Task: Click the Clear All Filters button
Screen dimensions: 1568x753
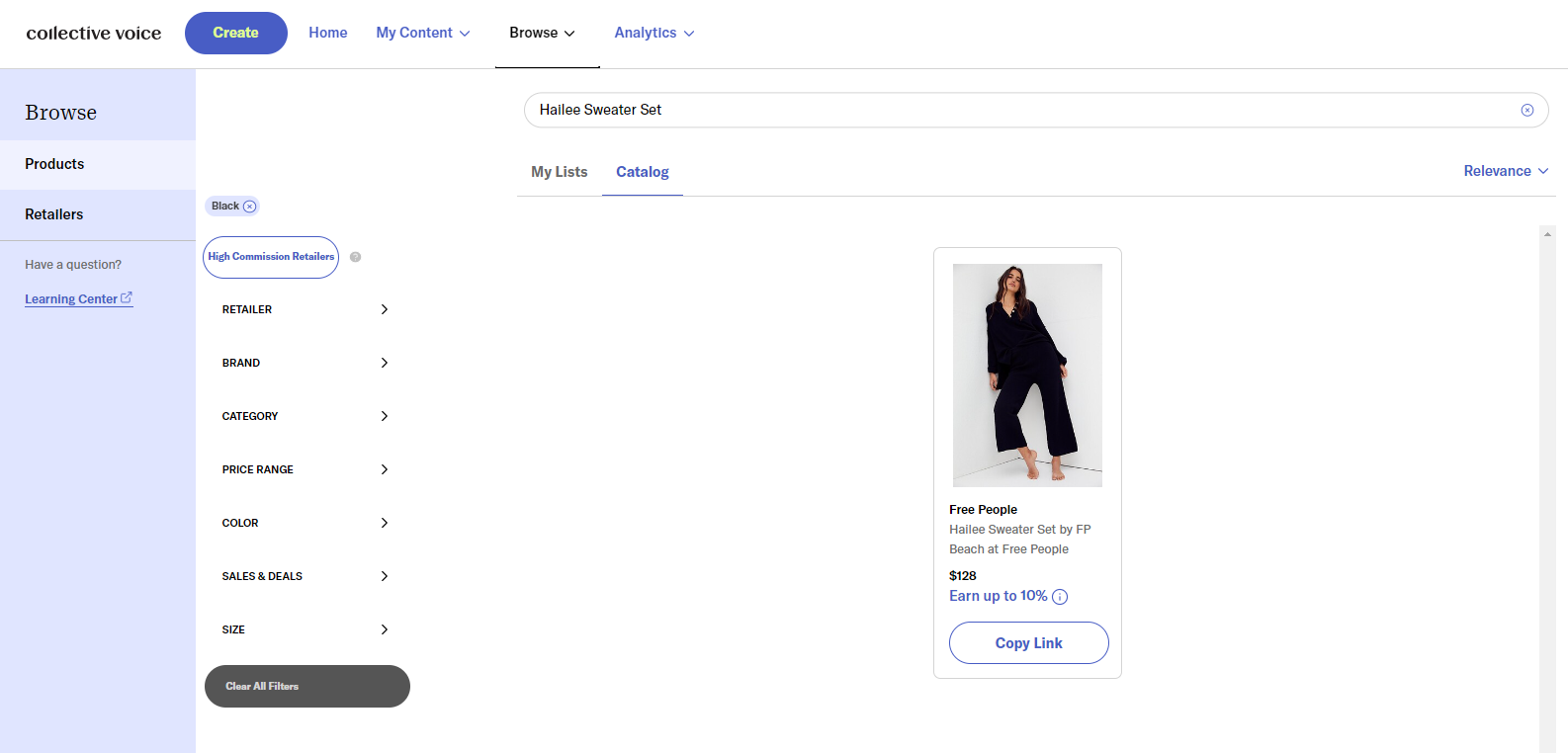Action: coord(307,687)
